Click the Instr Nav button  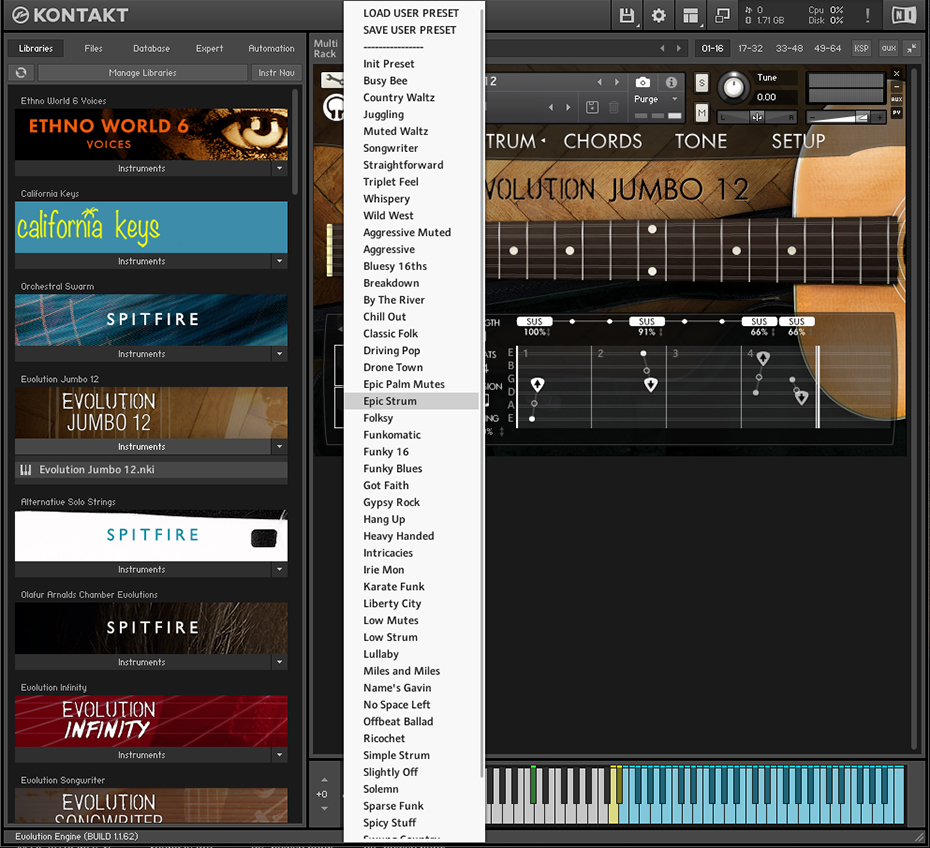(x=276, y=72)
